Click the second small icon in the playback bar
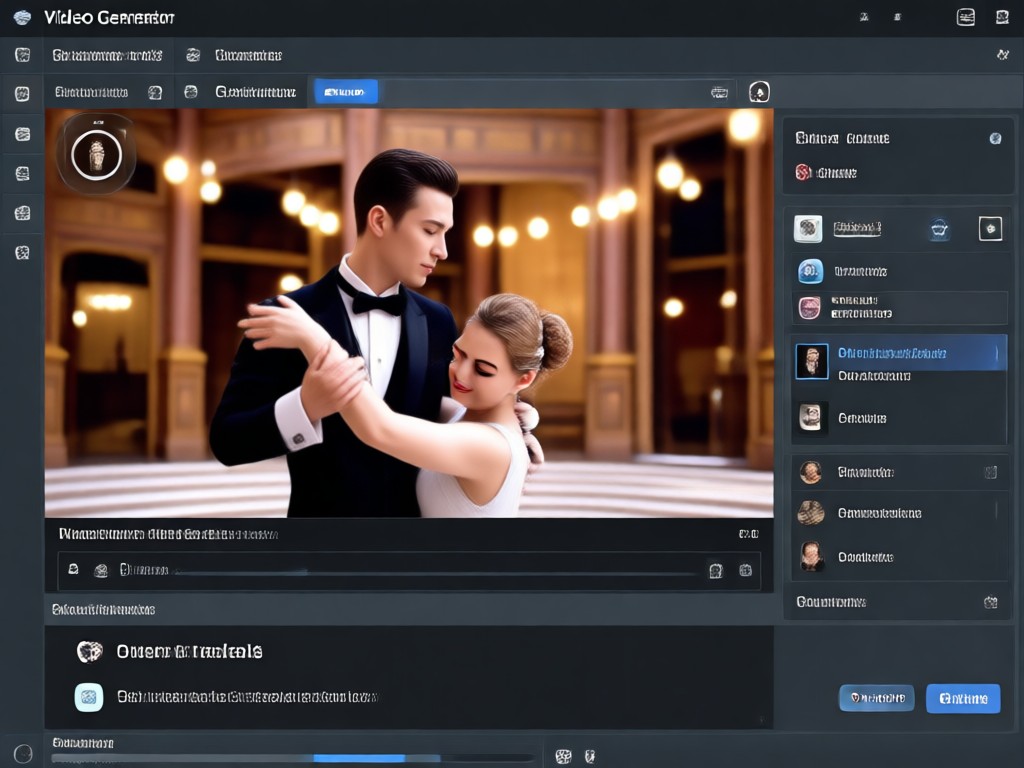Screen dimensions: 1024x768 tap(101, 571)
